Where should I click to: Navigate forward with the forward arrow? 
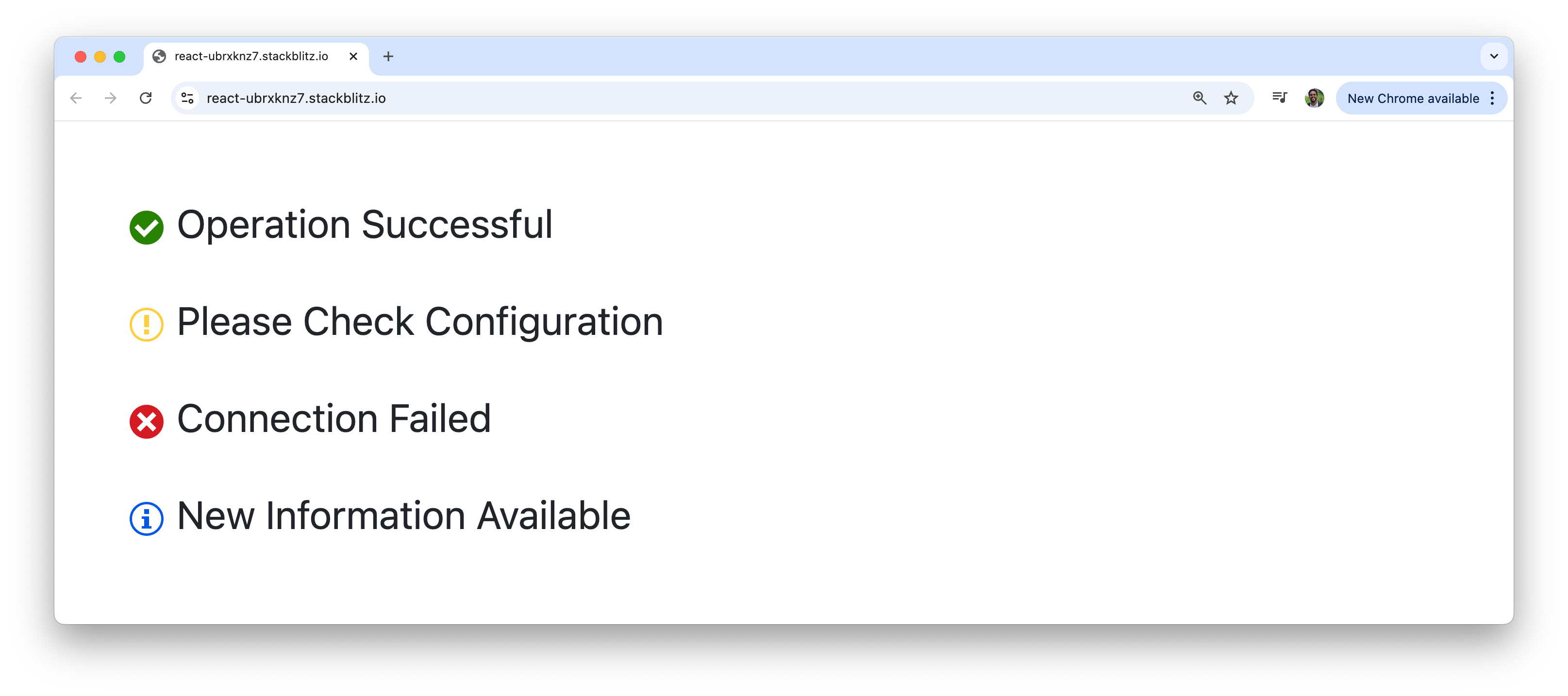[x=110, y=98]
